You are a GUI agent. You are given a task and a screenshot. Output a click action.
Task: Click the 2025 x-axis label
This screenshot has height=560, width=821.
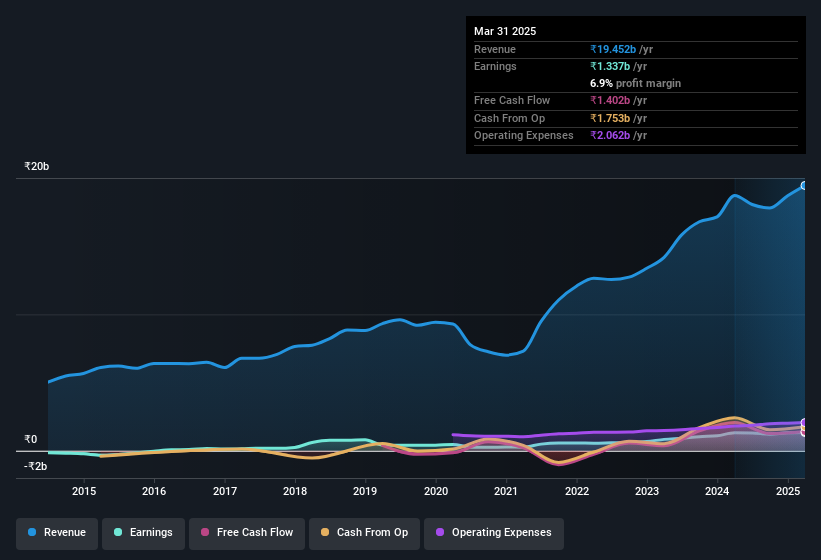pyautogui.click(x=787, y=491)
